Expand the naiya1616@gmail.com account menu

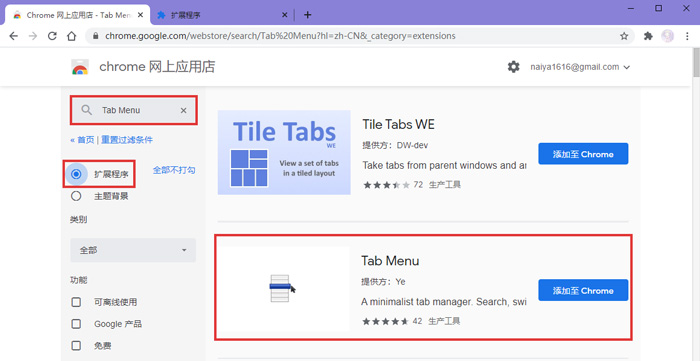click(580, 67)
